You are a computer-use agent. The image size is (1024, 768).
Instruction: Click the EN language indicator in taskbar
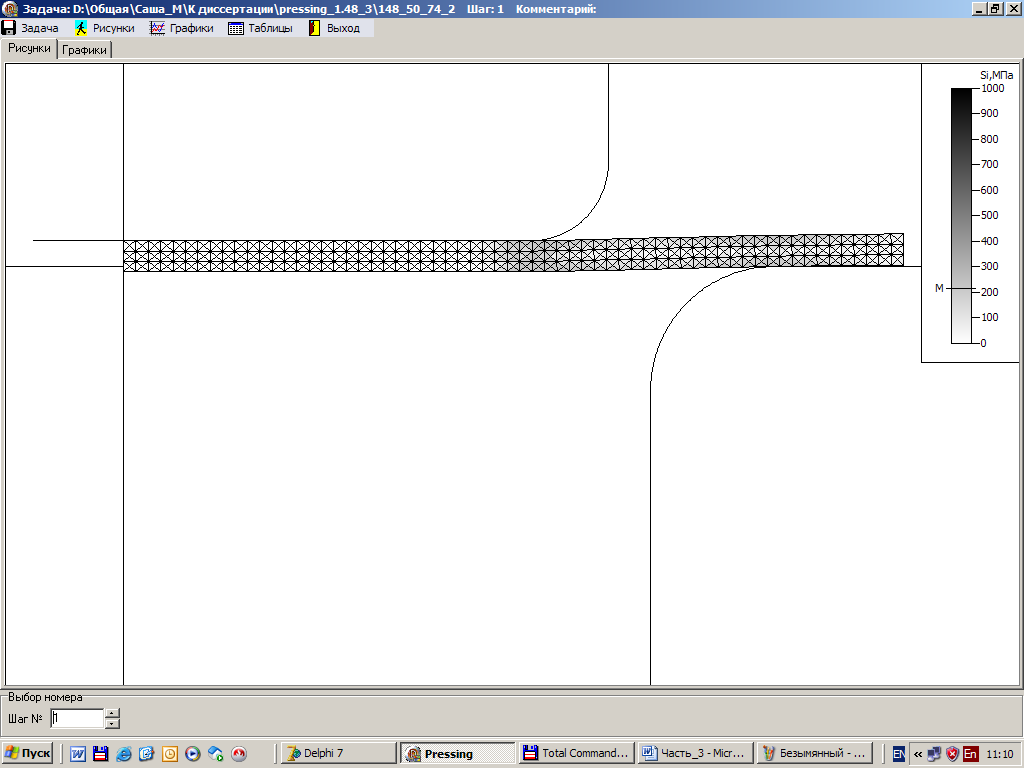point(899,754)
